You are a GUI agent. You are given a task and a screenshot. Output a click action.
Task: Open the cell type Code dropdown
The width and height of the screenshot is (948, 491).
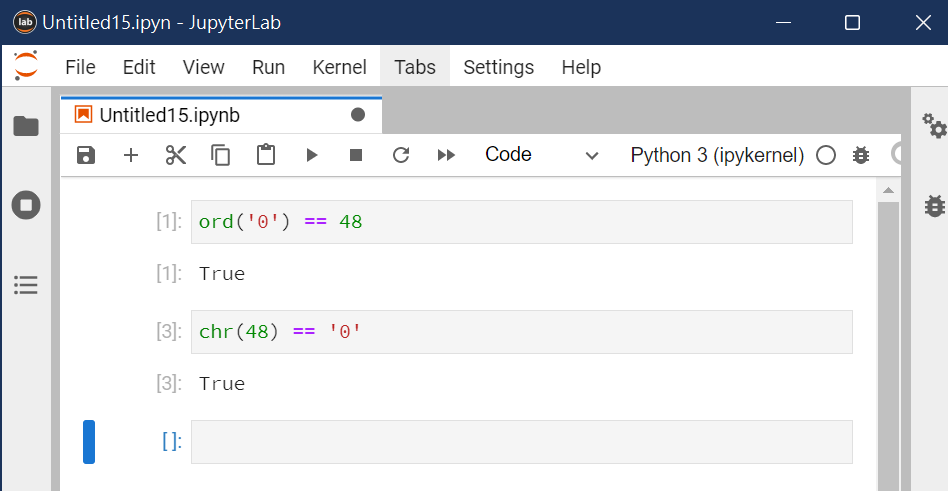coord(542,155)
